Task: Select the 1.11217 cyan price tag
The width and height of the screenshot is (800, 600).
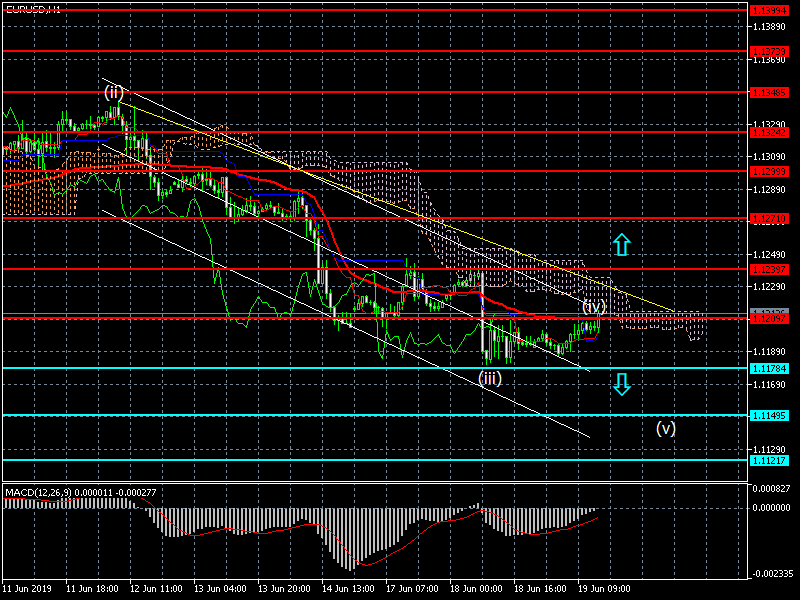Action: (x=769, y=461)
